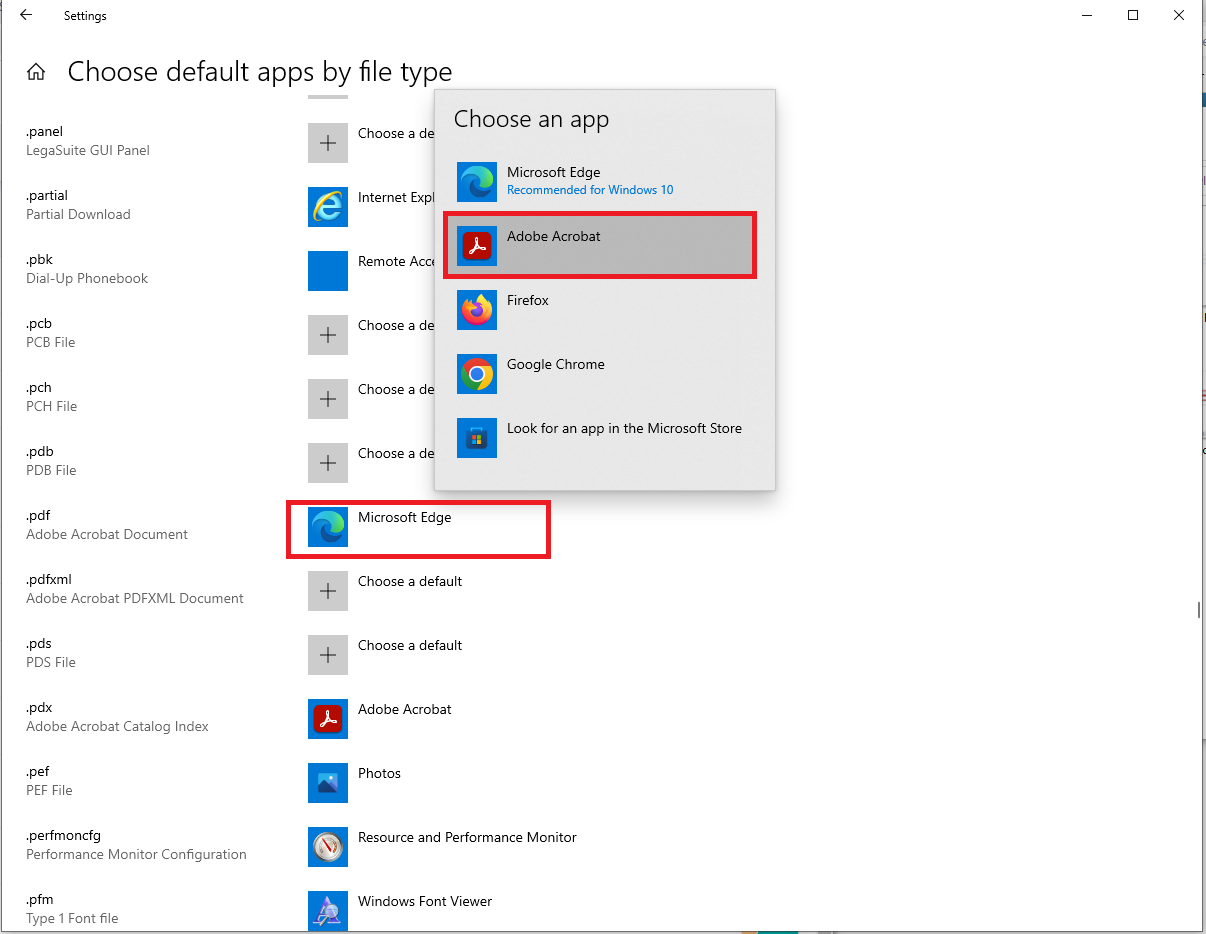Click Dial-Up Phonebook description text

(x=87, y=278)
